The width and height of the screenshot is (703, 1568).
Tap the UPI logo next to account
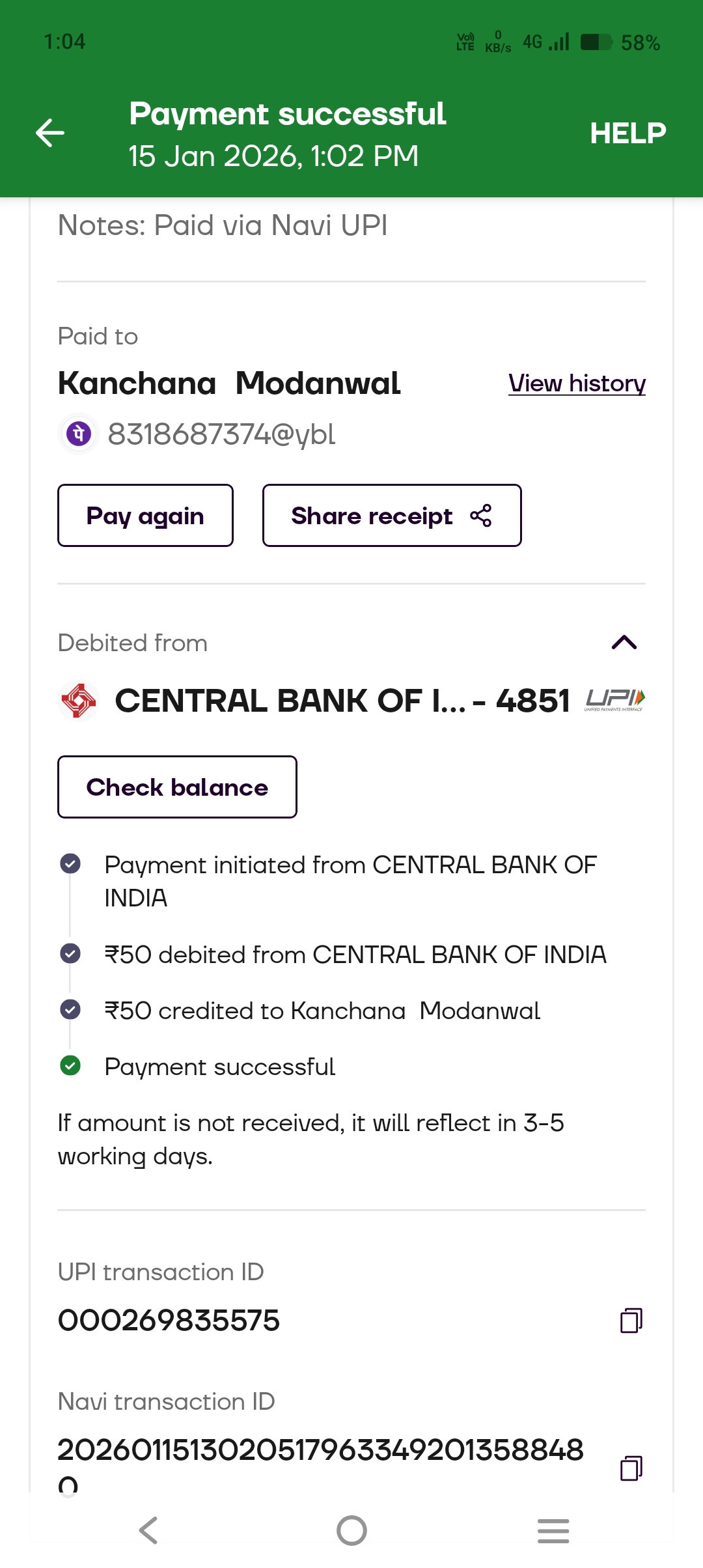click(614, 700)
